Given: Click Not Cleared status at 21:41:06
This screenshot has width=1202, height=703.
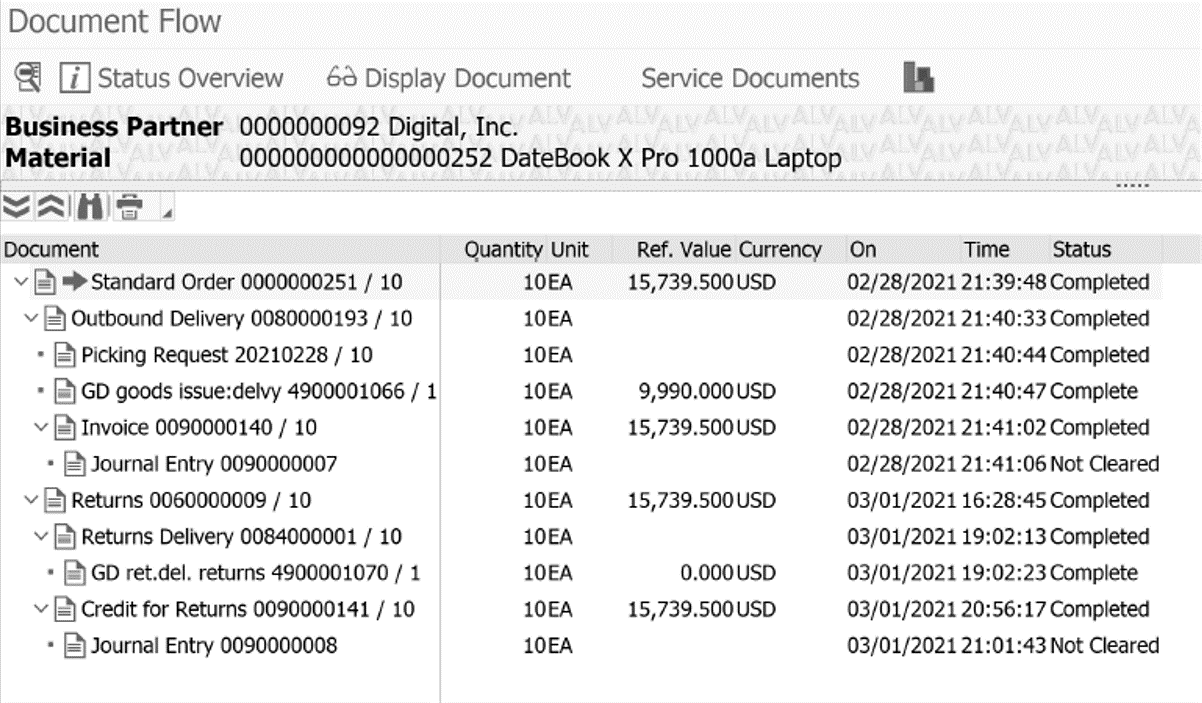Looking at the screenshot, I should coord(1105,464).
